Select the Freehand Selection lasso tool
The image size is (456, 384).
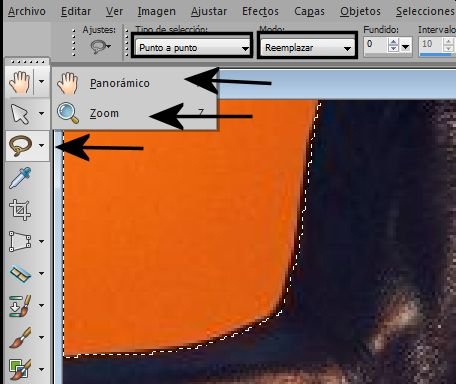click(x=20, y=145)
